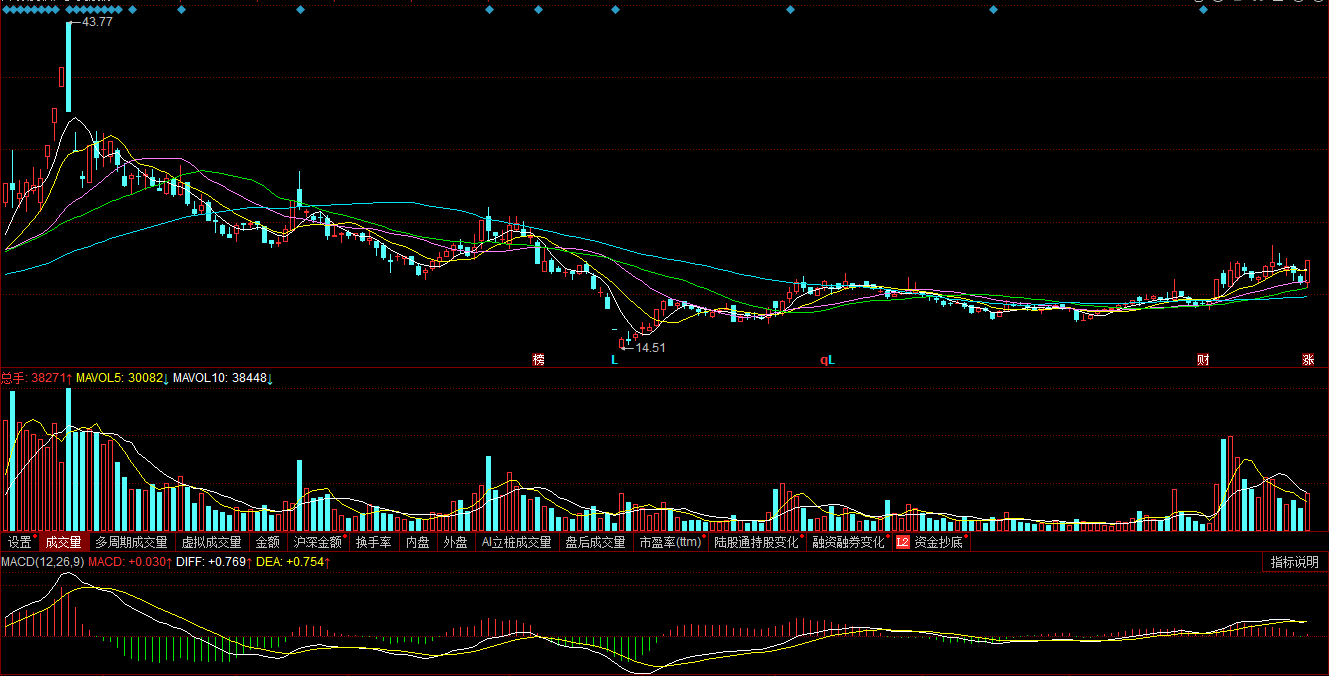This screenshot has width=1329, height=676.
Task: Switch to the 虚拟成交量 tab
Action: [x=211, y=542]
